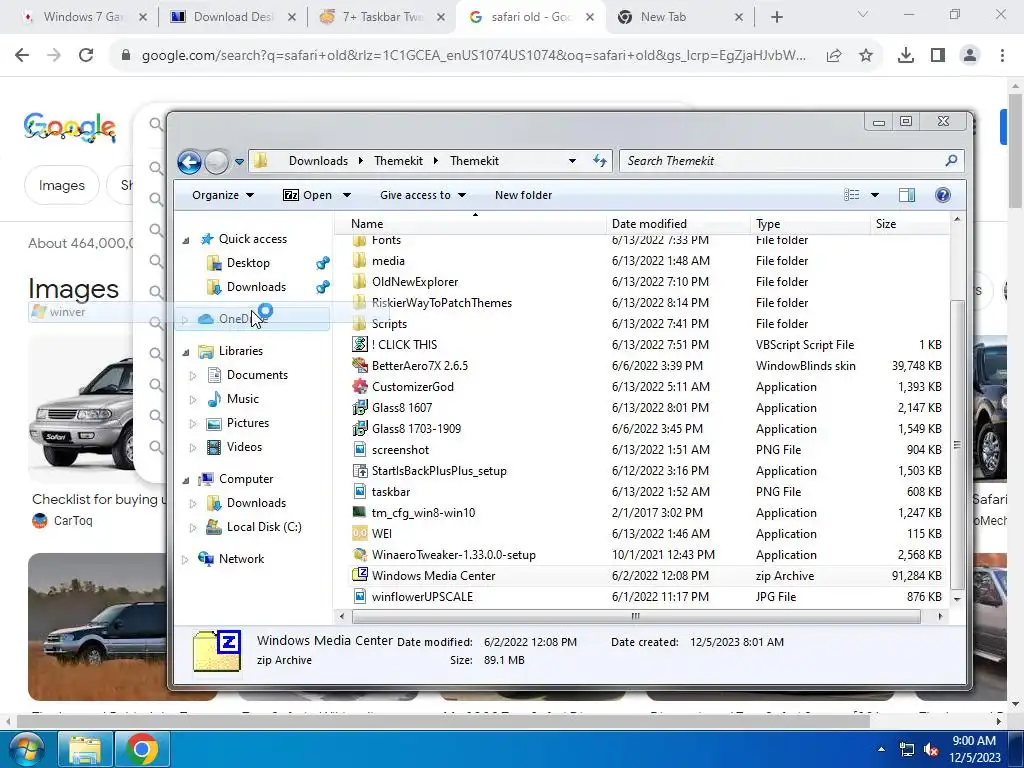
Task: Expand the Documents library arrow
Action: [x=193, y=376]
